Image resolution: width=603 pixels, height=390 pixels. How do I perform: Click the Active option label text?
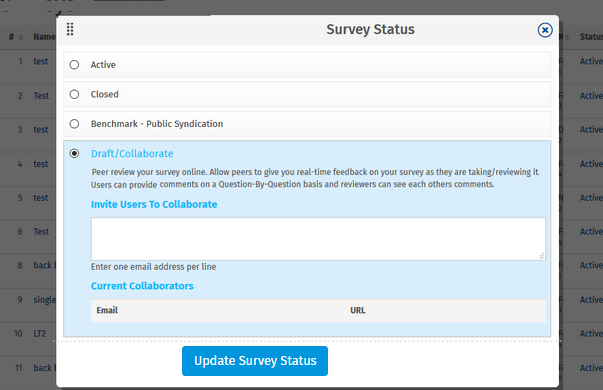(103, 65)
